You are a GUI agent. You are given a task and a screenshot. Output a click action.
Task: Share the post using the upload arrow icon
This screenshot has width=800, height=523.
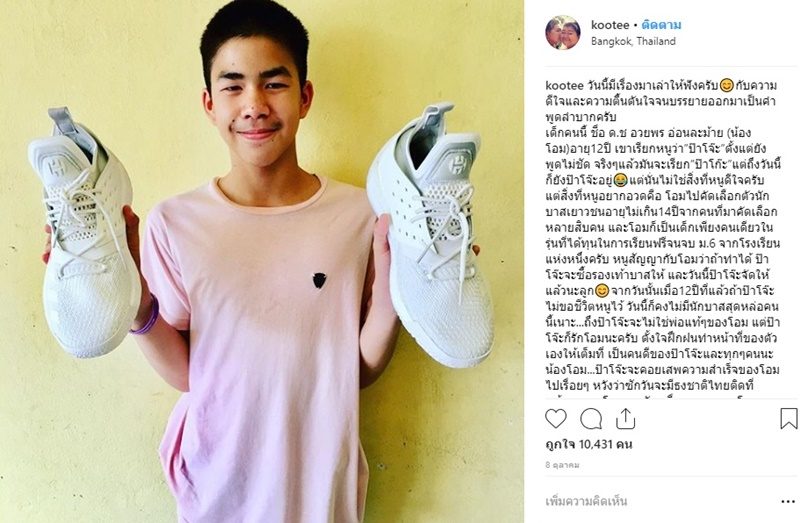(625, 418)
